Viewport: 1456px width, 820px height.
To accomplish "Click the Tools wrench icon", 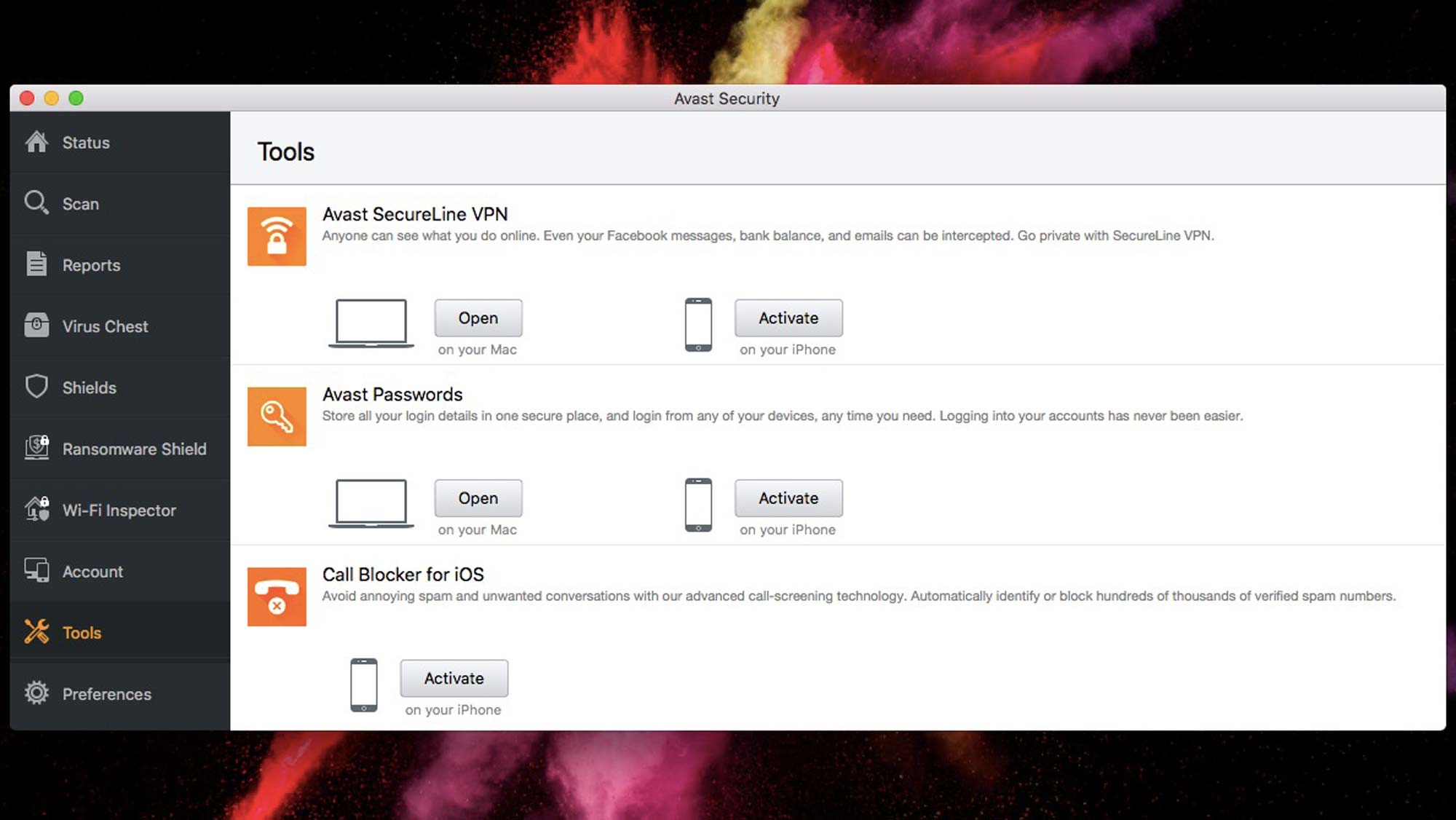I will [x=36, y=631].
